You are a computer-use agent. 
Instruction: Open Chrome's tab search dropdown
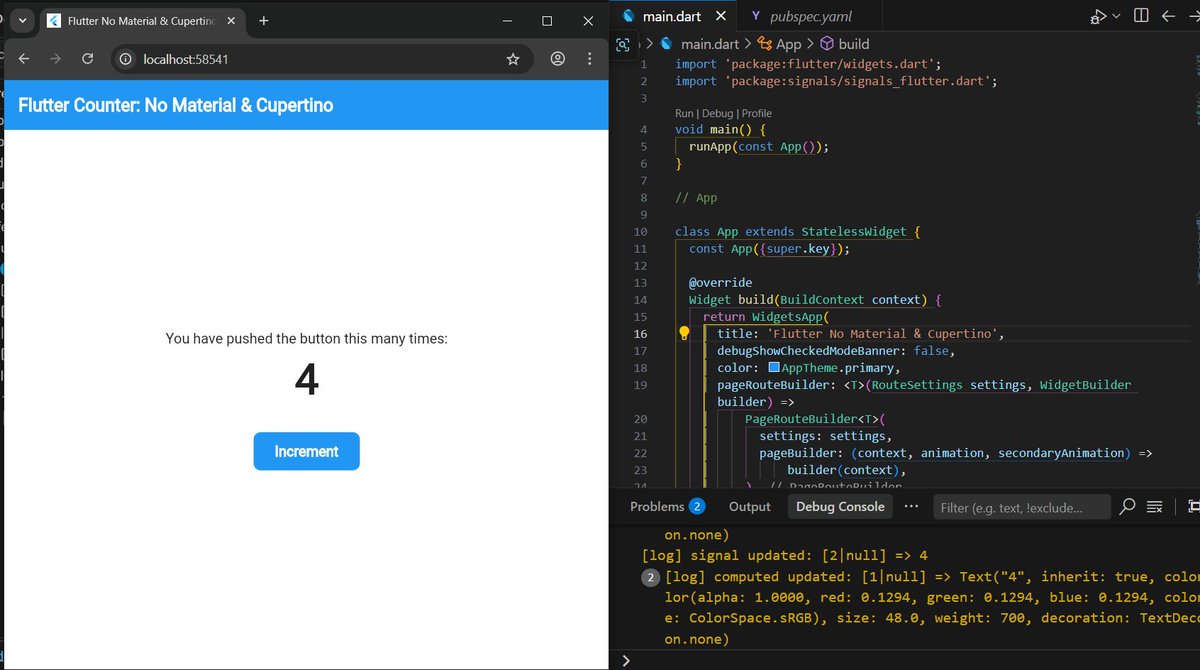[x=22, y=20]
